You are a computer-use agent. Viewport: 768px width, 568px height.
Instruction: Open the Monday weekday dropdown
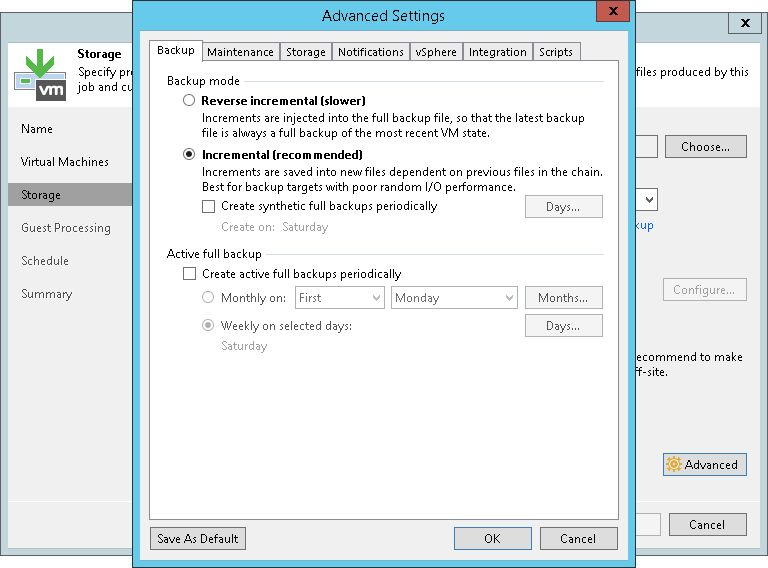(x=454, y=298)
